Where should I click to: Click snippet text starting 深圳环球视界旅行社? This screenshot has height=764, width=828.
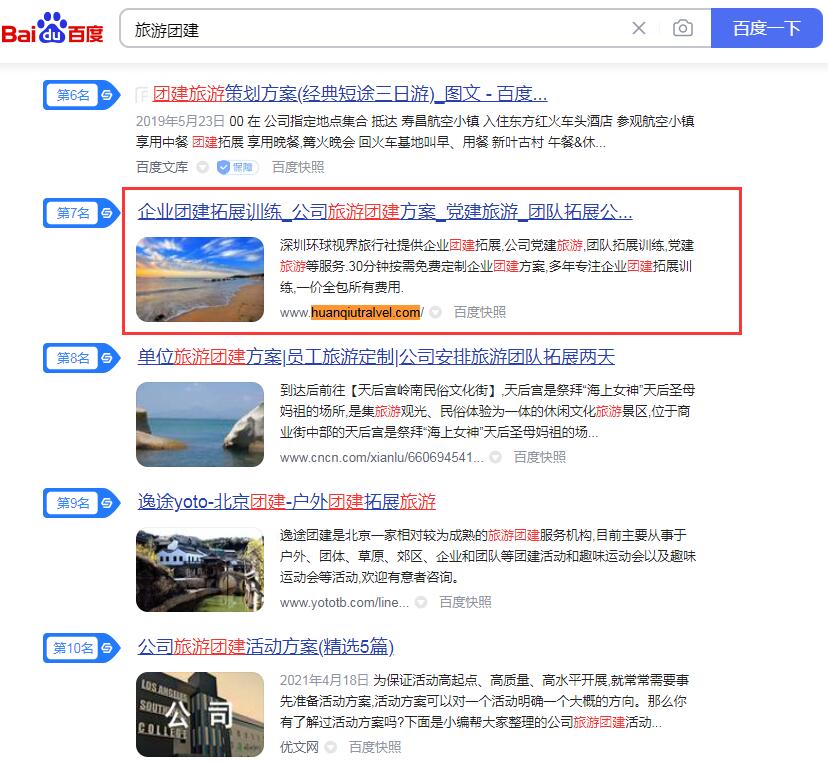487,266
